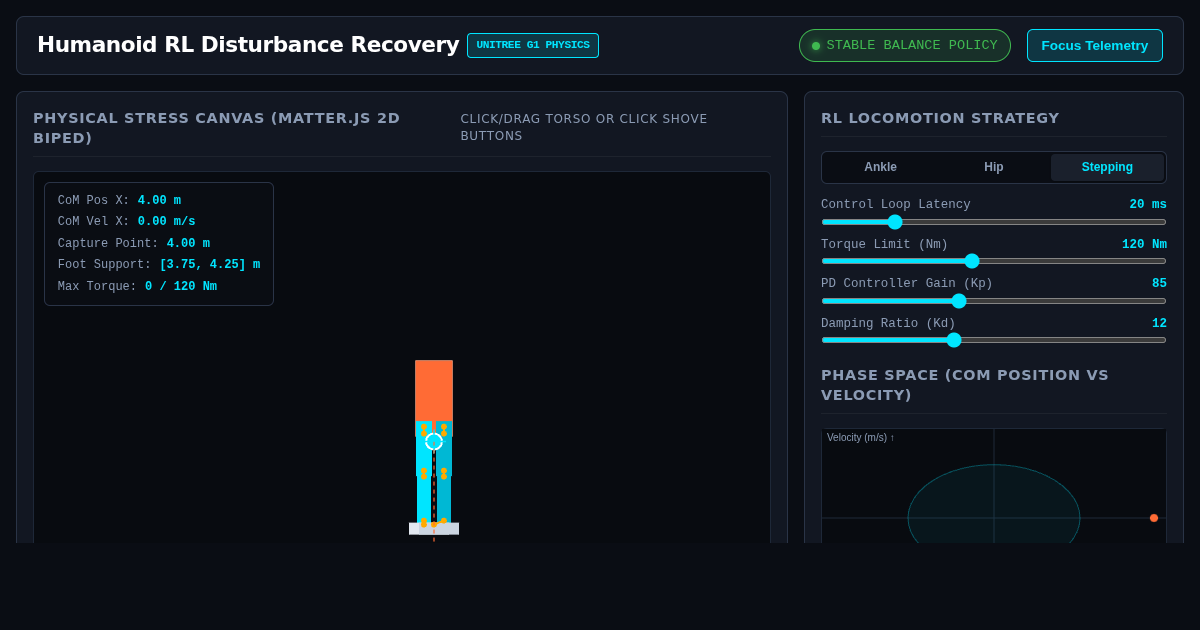Image resolution: width=1200 pixels, height=630 pixels.
Task: Click the CoM Vel X value 0.00 m/s
Action: [x=166, y=222]
